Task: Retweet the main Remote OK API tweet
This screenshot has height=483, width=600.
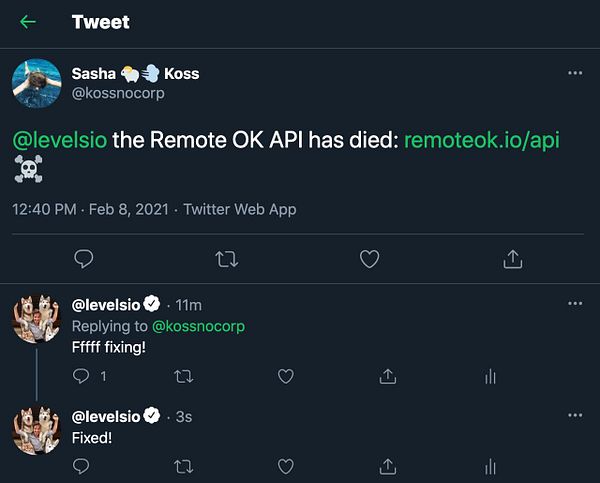Action: 227,259
